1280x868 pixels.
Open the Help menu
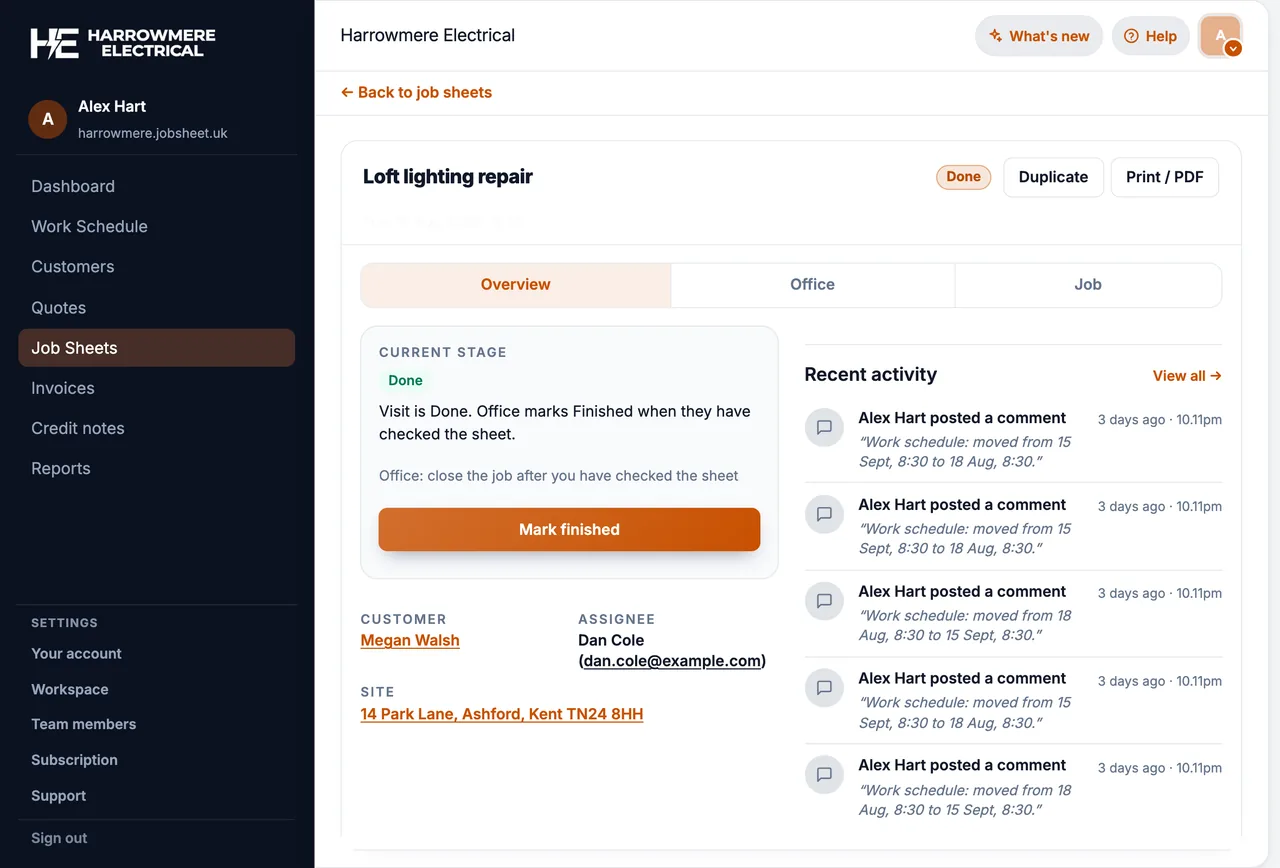1150,36
